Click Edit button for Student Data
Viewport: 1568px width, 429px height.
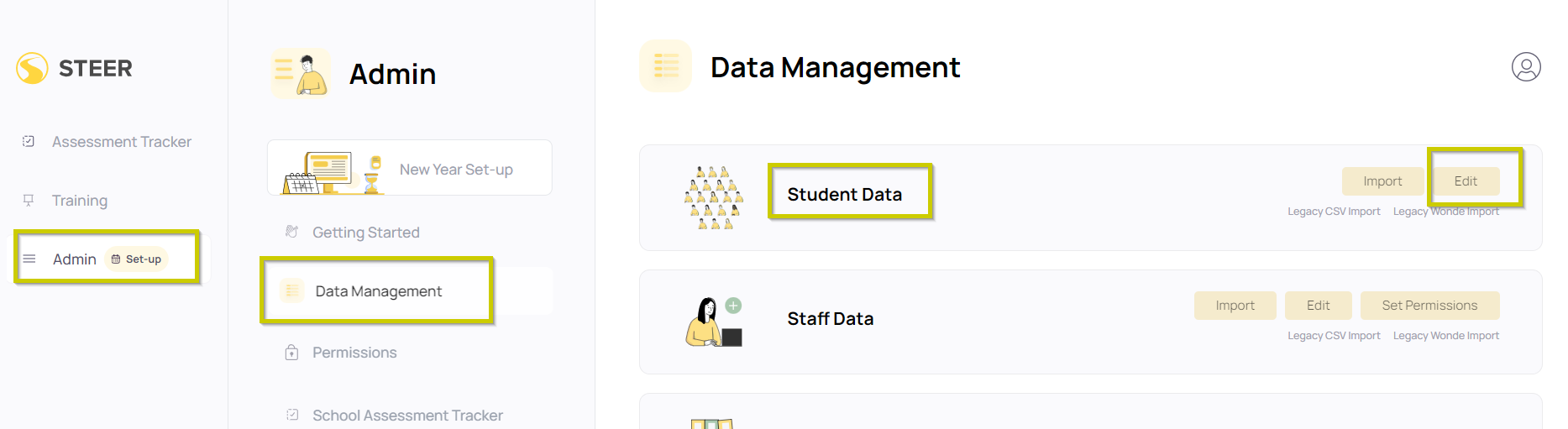point(1466,181)
